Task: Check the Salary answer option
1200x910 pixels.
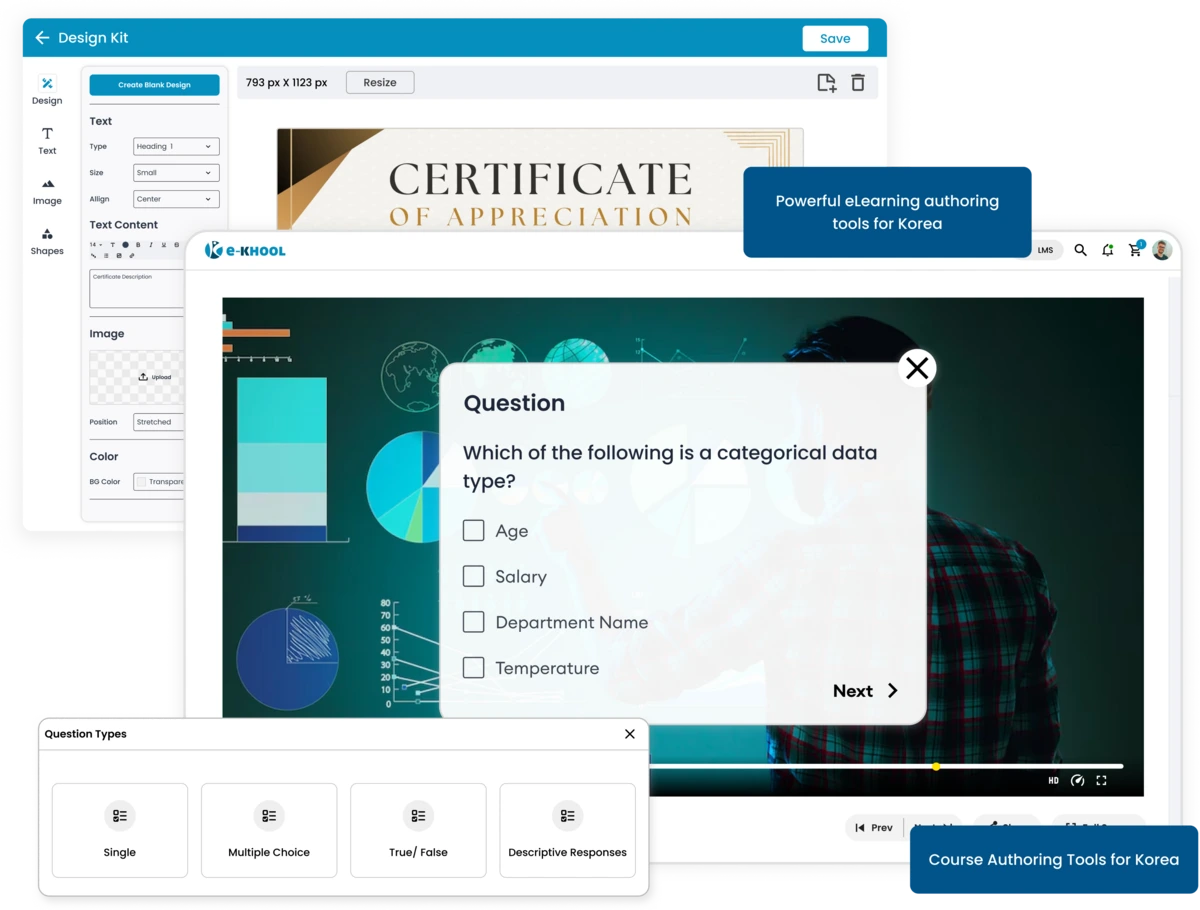Action: click(x=473, y=576)
